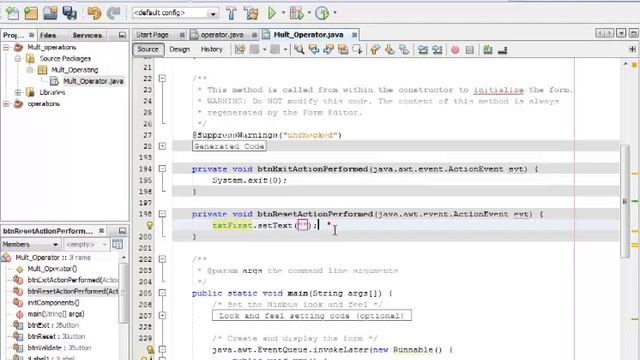Click the Shift Line Left icon

point(423,50)
